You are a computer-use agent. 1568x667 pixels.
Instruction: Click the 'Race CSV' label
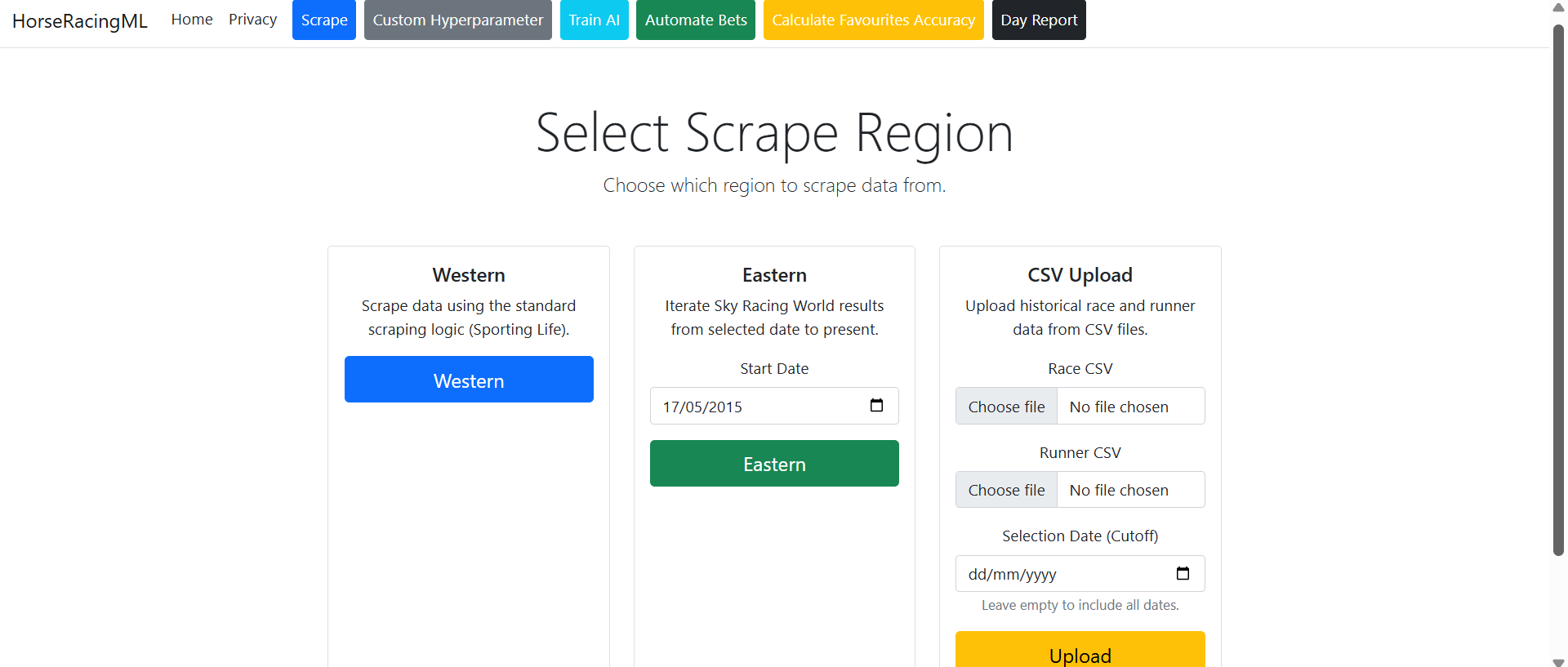1080,369
